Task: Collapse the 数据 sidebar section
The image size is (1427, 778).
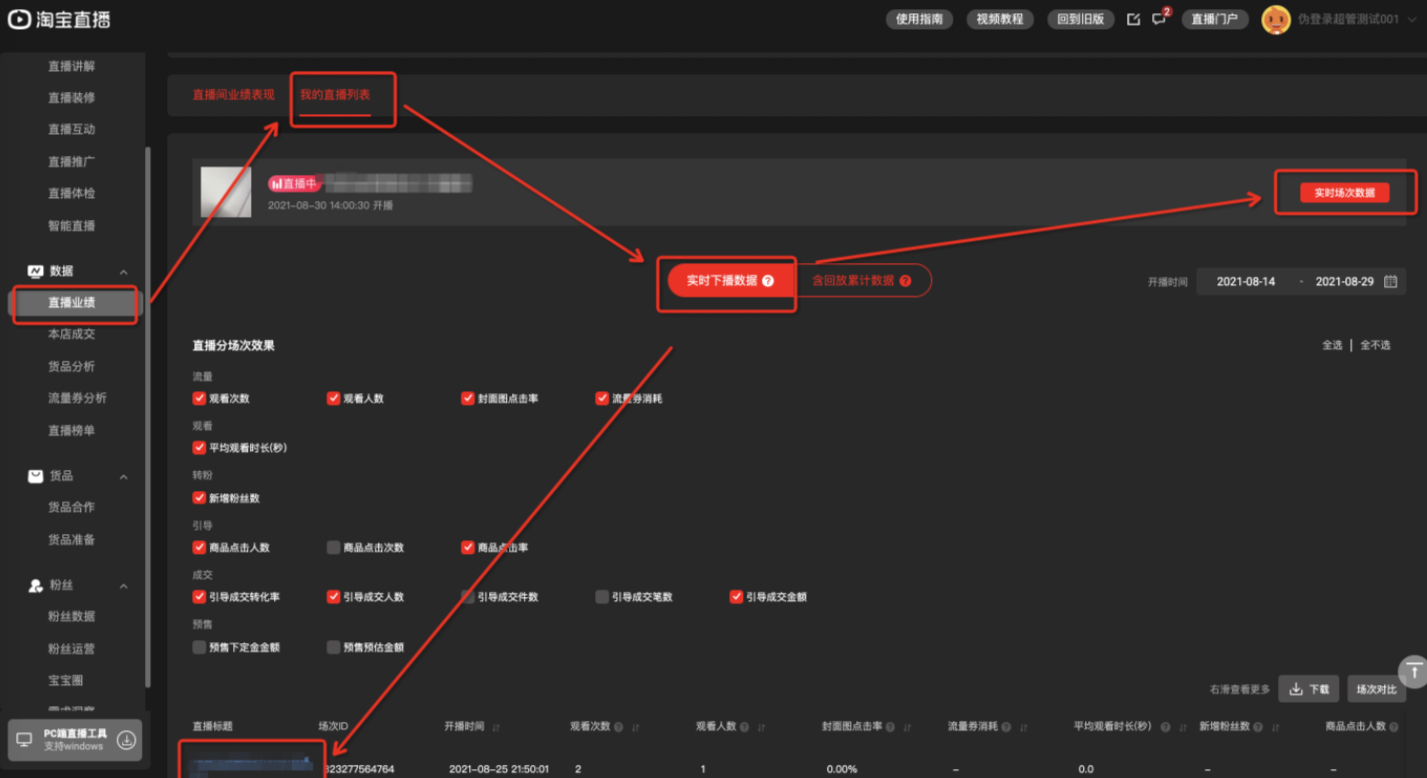Action: (x=124, y=272)
